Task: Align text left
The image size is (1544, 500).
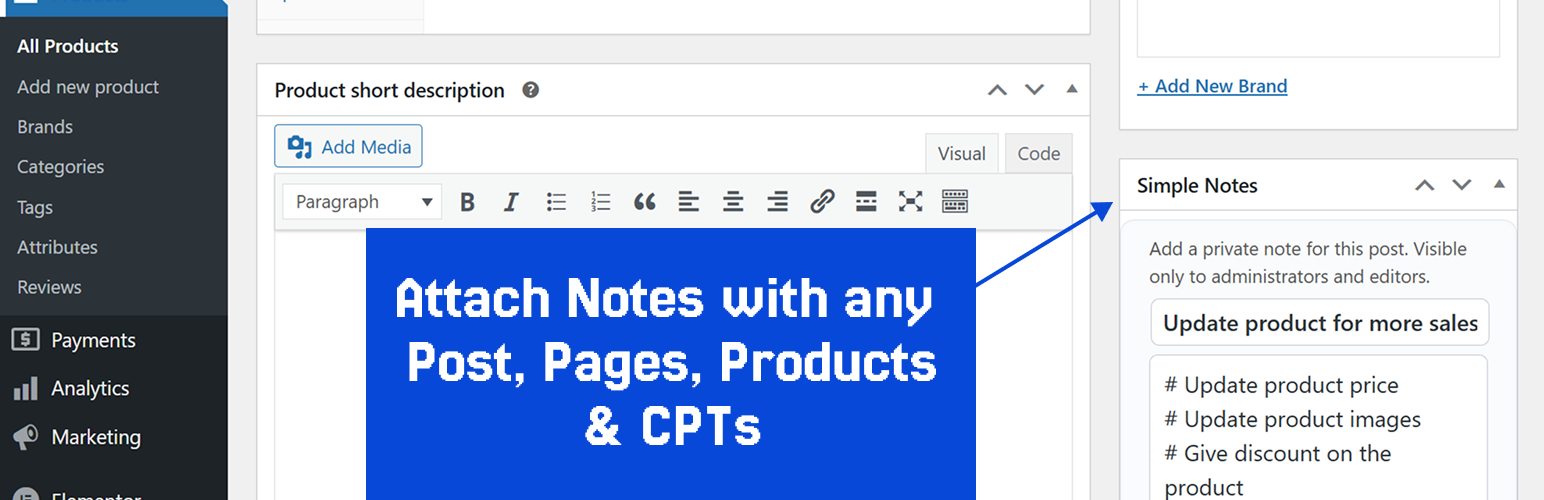Action: 689,202
